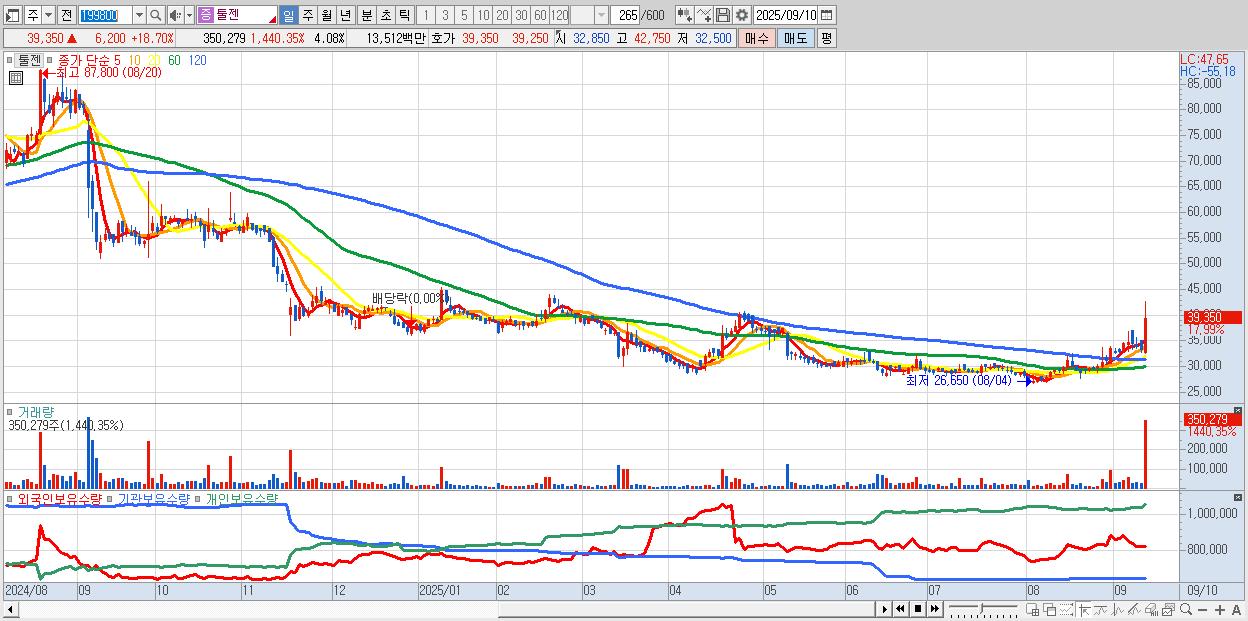This screenshot has width=1248, height=621.
Task: Toggle the 거래량 volume panel marker
Action: (x=11, y=411)
